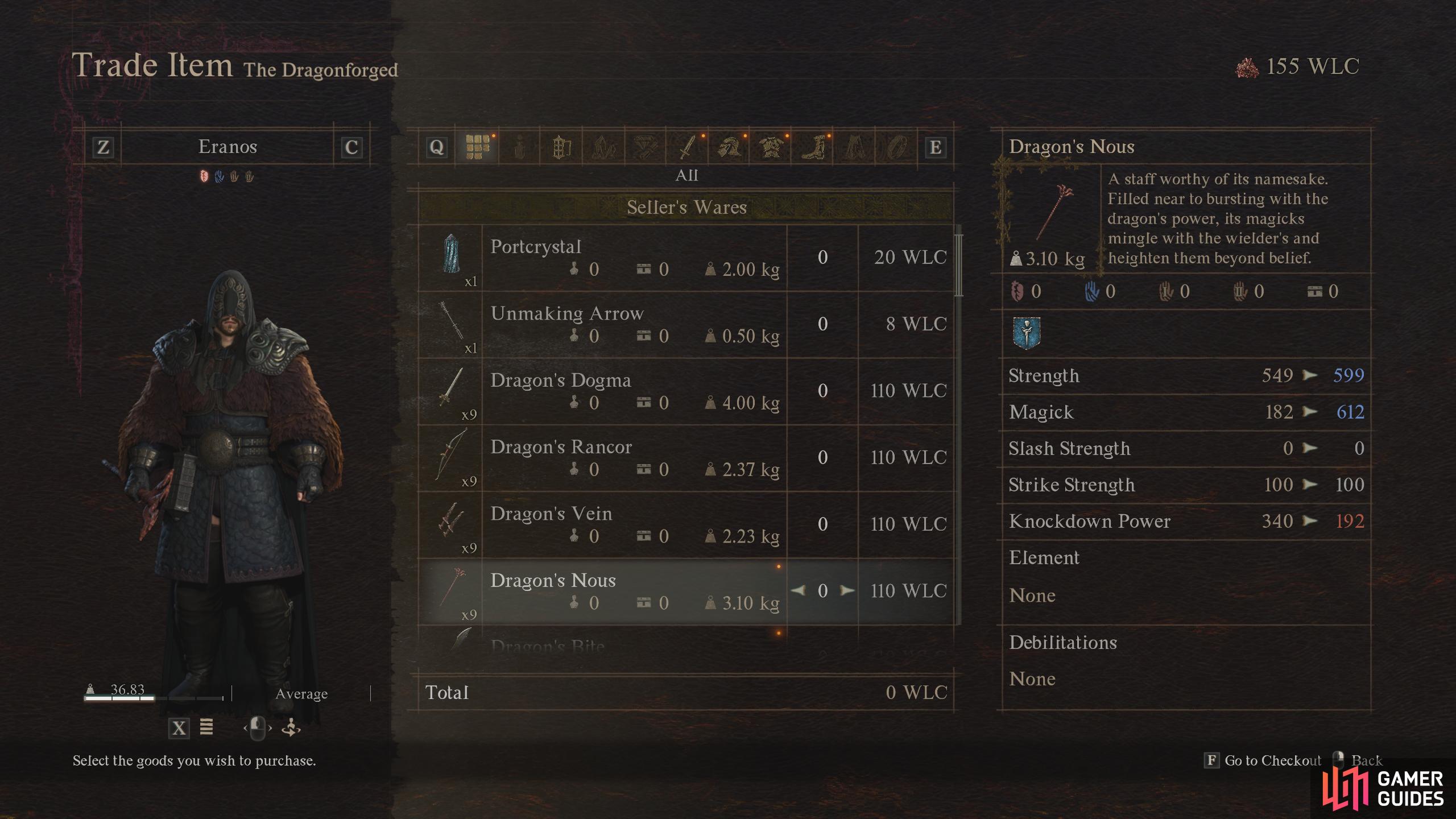Open the boots leg armor category
Image resolution: width=1456 pixels, height=819 pixels.
(x=813, y=147)
